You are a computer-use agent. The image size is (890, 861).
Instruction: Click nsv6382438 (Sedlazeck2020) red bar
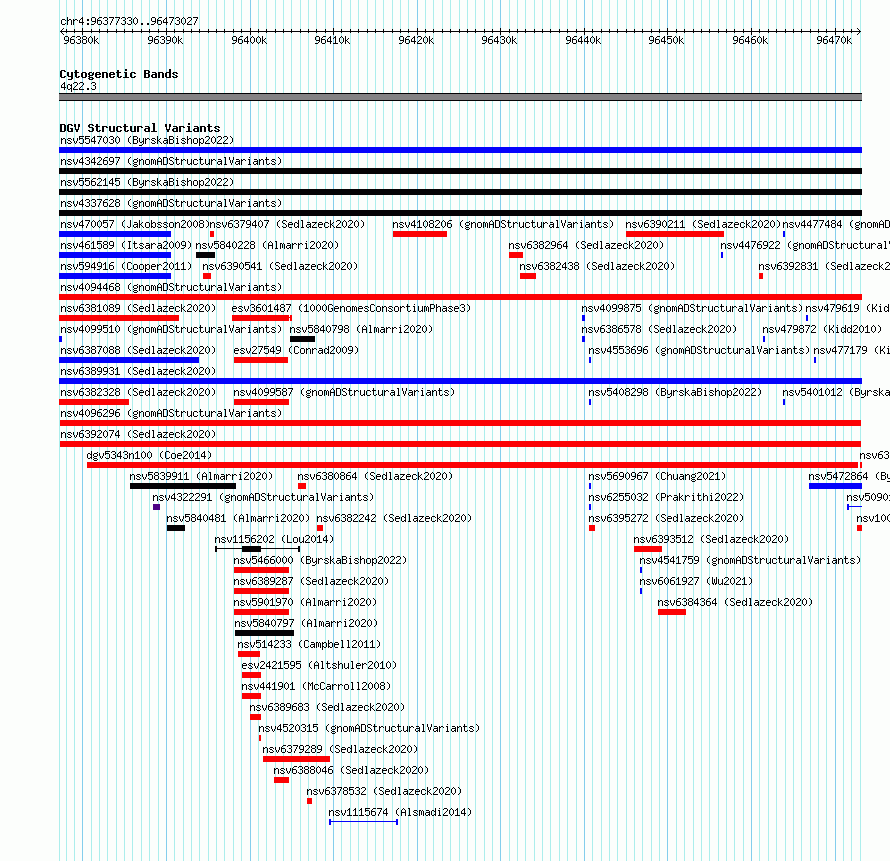tap(528, 276)
